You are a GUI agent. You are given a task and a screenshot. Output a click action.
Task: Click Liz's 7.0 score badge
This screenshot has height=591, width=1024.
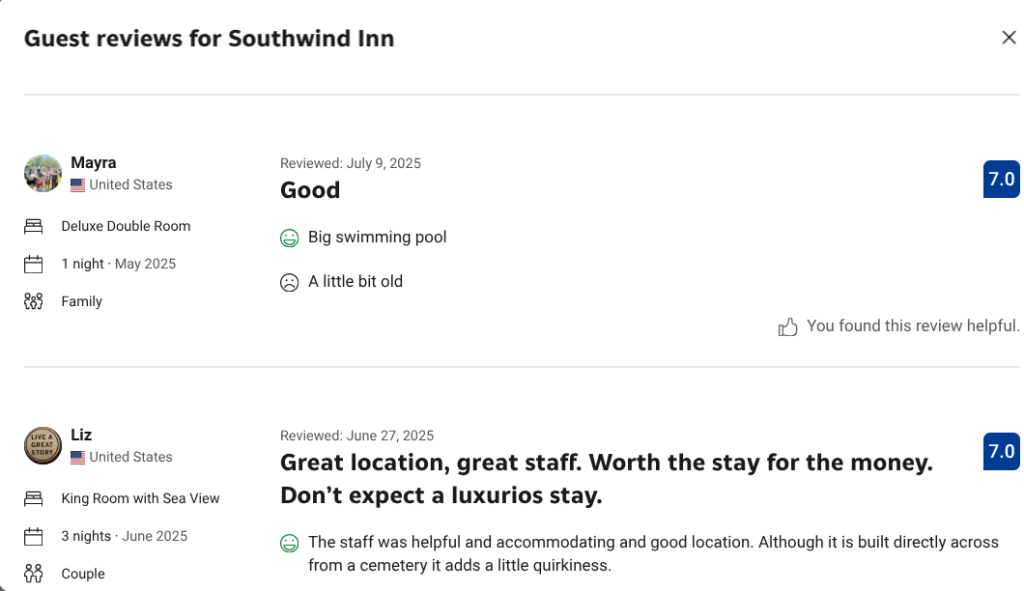1001,451
